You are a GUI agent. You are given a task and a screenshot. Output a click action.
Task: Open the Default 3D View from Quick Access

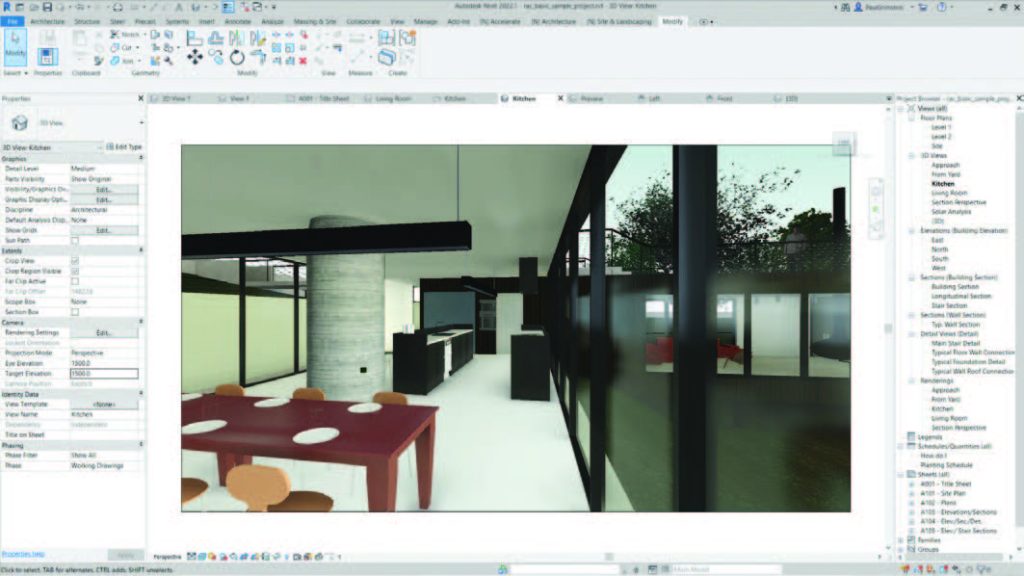click(117, 6)
